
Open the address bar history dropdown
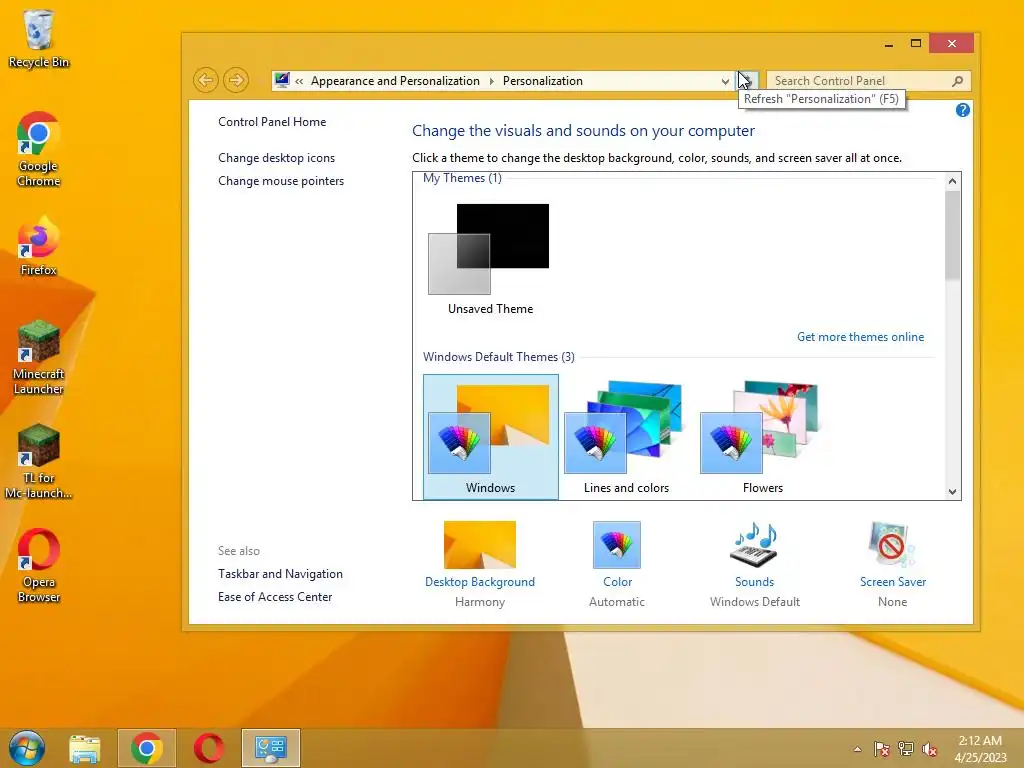click(725, 81)
